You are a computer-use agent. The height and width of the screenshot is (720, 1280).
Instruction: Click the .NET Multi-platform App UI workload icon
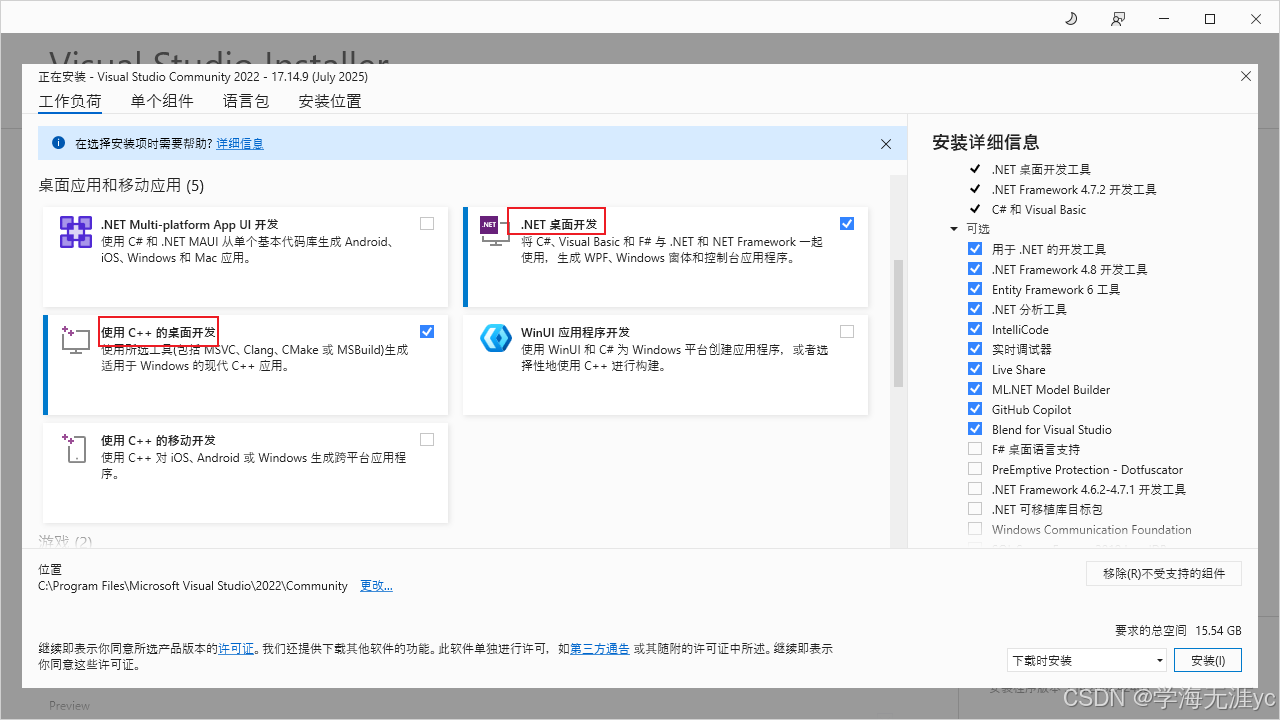click(76, 232)
